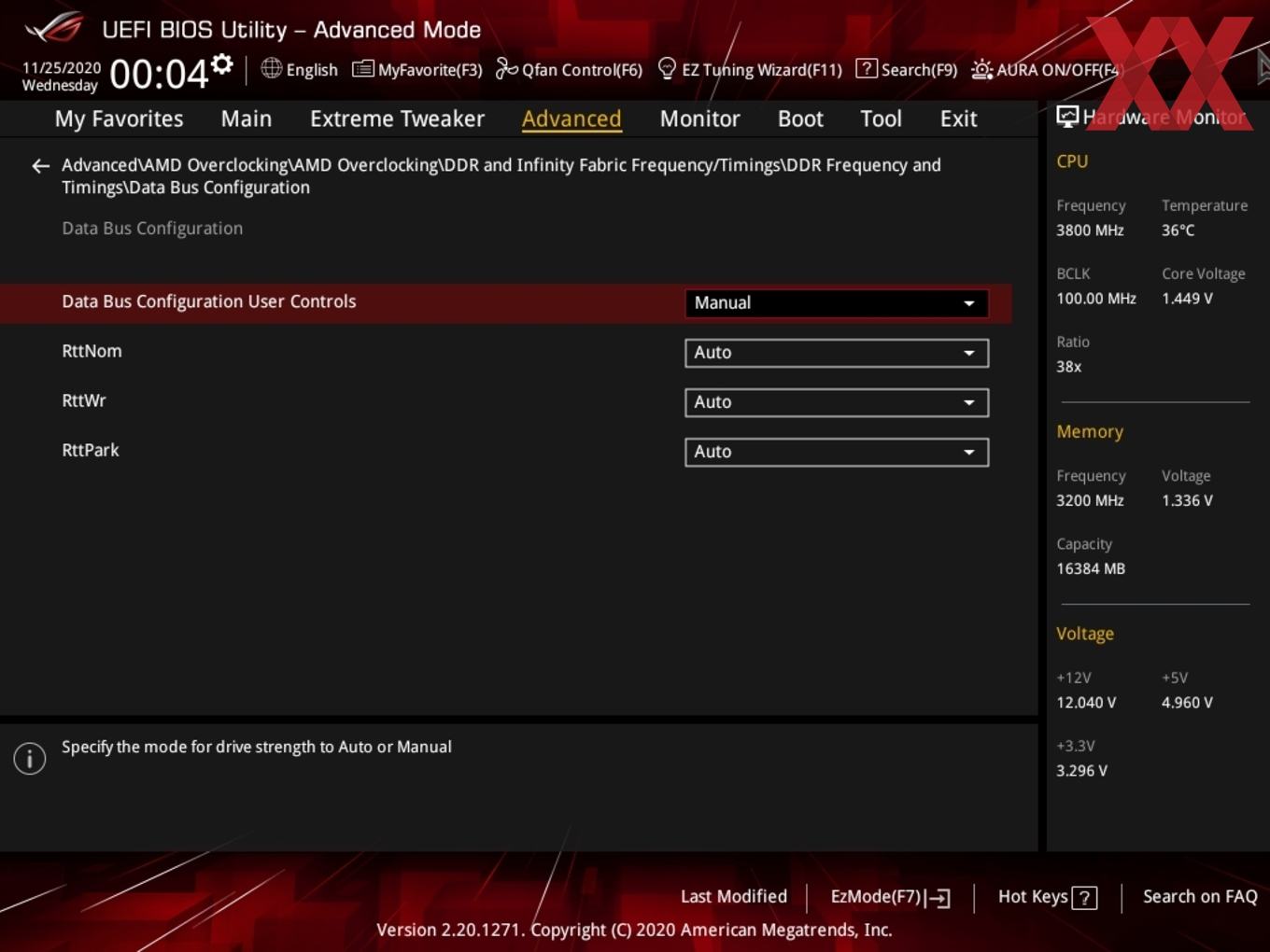
Task: Click the Data Bus Configuration section heading
Action: [x=152, y=229]
